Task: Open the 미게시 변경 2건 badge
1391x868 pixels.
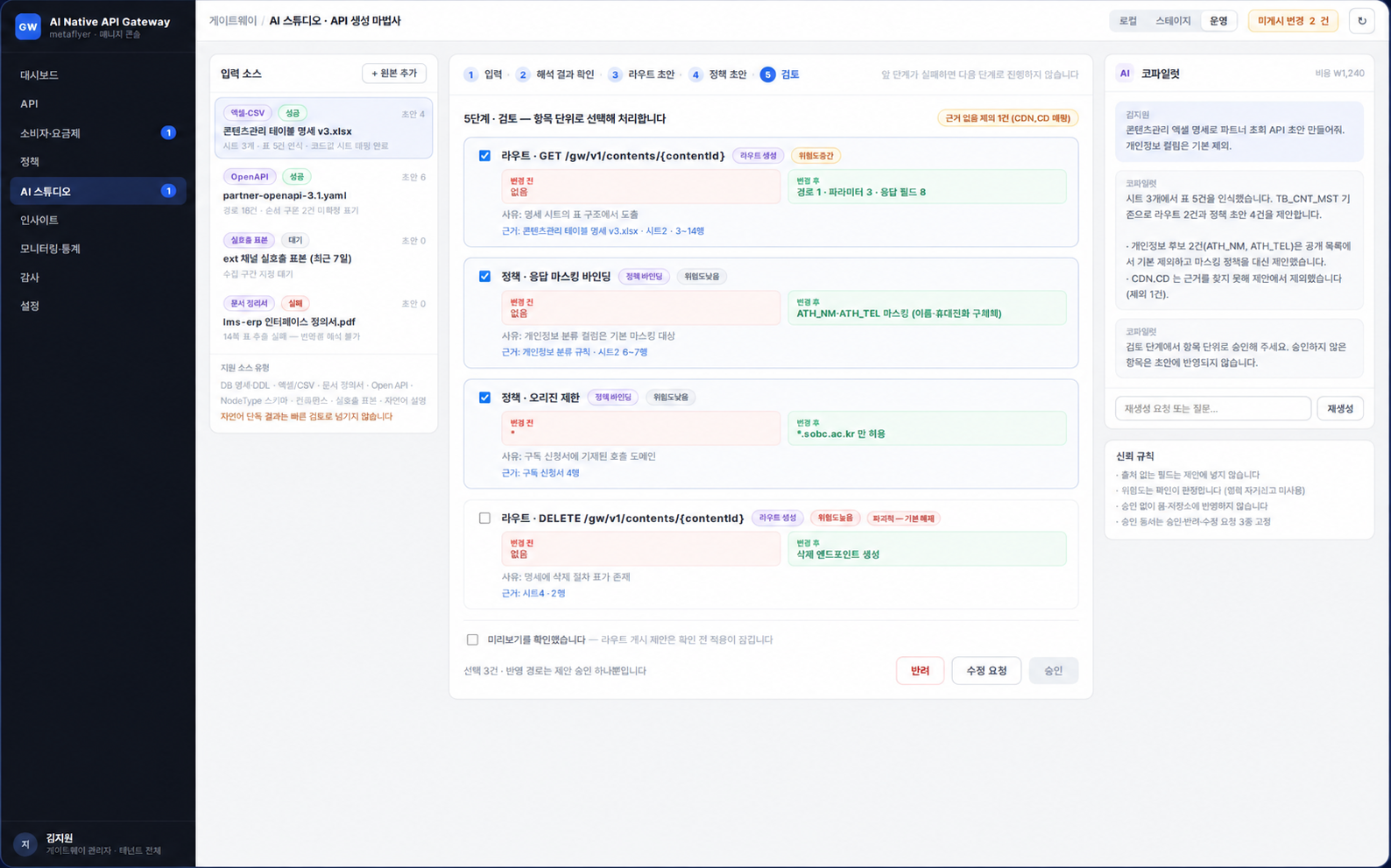Action: point(1293,21)
